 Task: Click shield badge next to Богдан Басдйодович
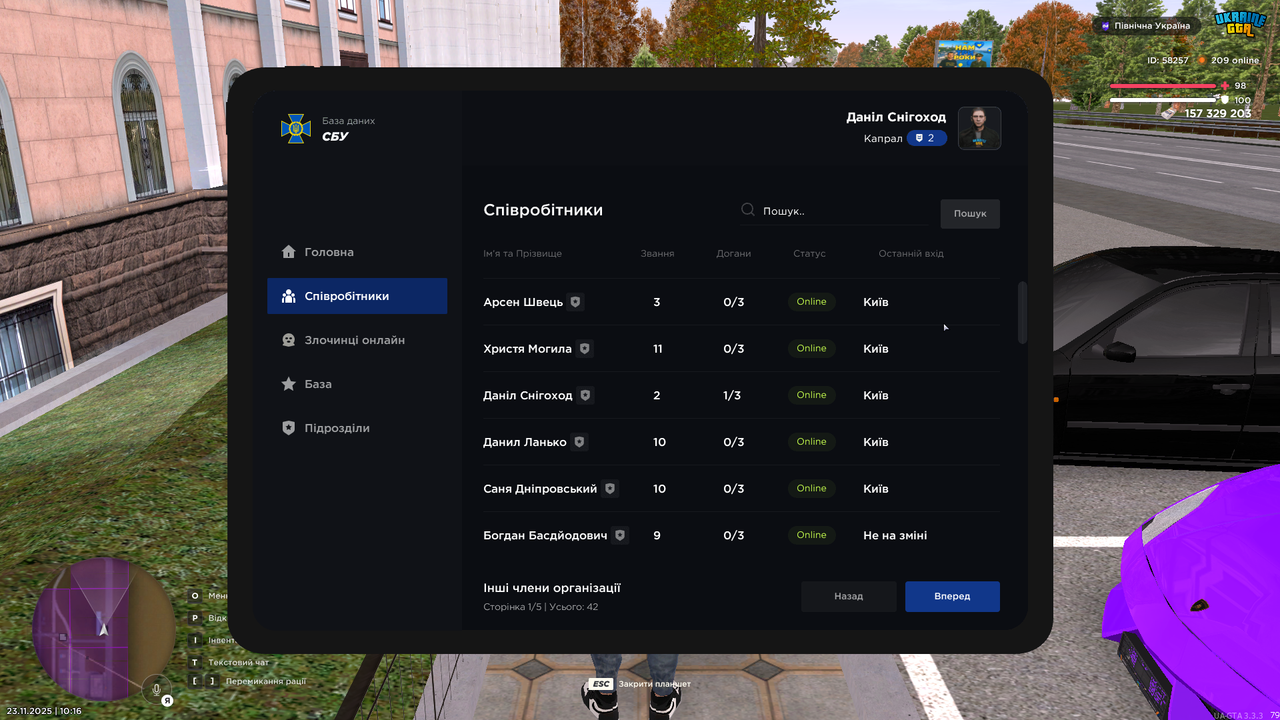click(x=620, y=535)
